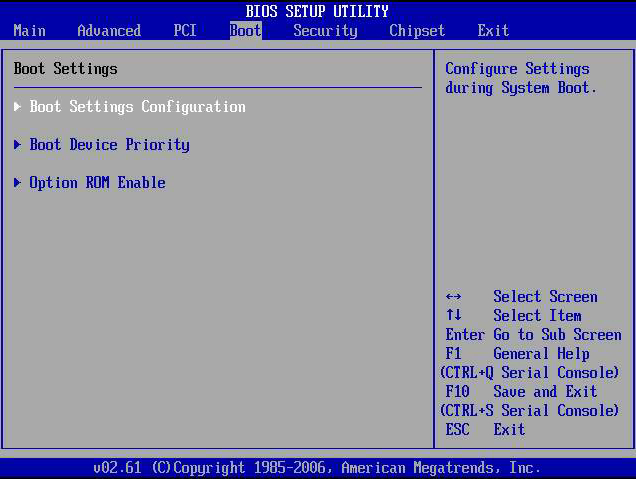Select the PCI tab
The height and width of the screenshot is (479, 636).
[185, 31]
